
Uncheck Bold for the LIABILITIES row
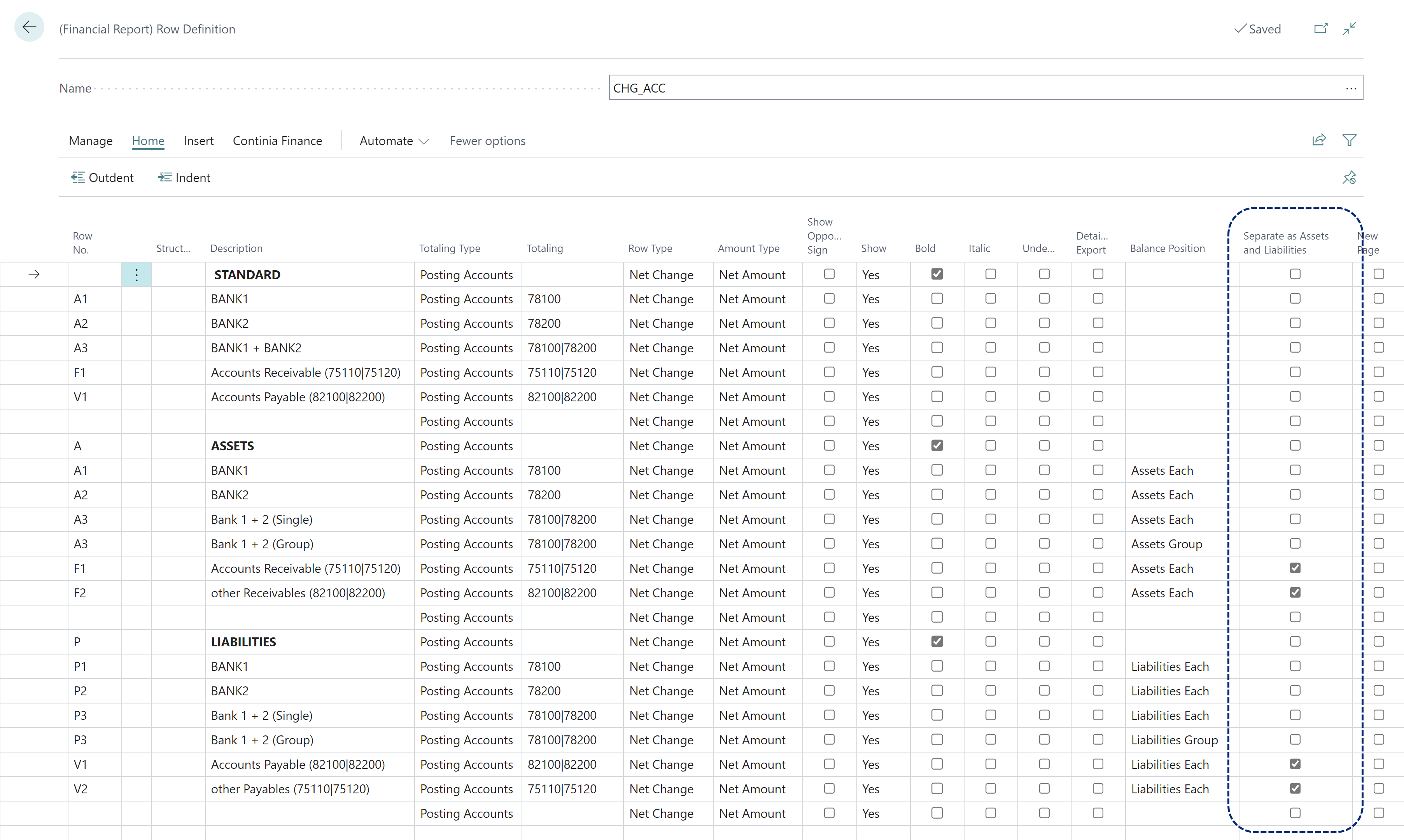click(x=937, y=641)
